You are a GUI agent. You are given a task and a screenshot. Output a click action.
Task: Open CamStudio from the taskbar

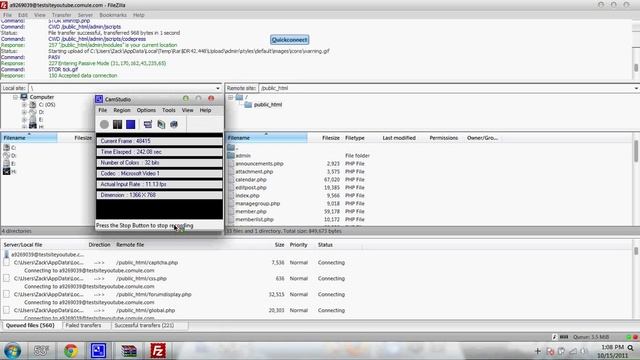(98, 351)
